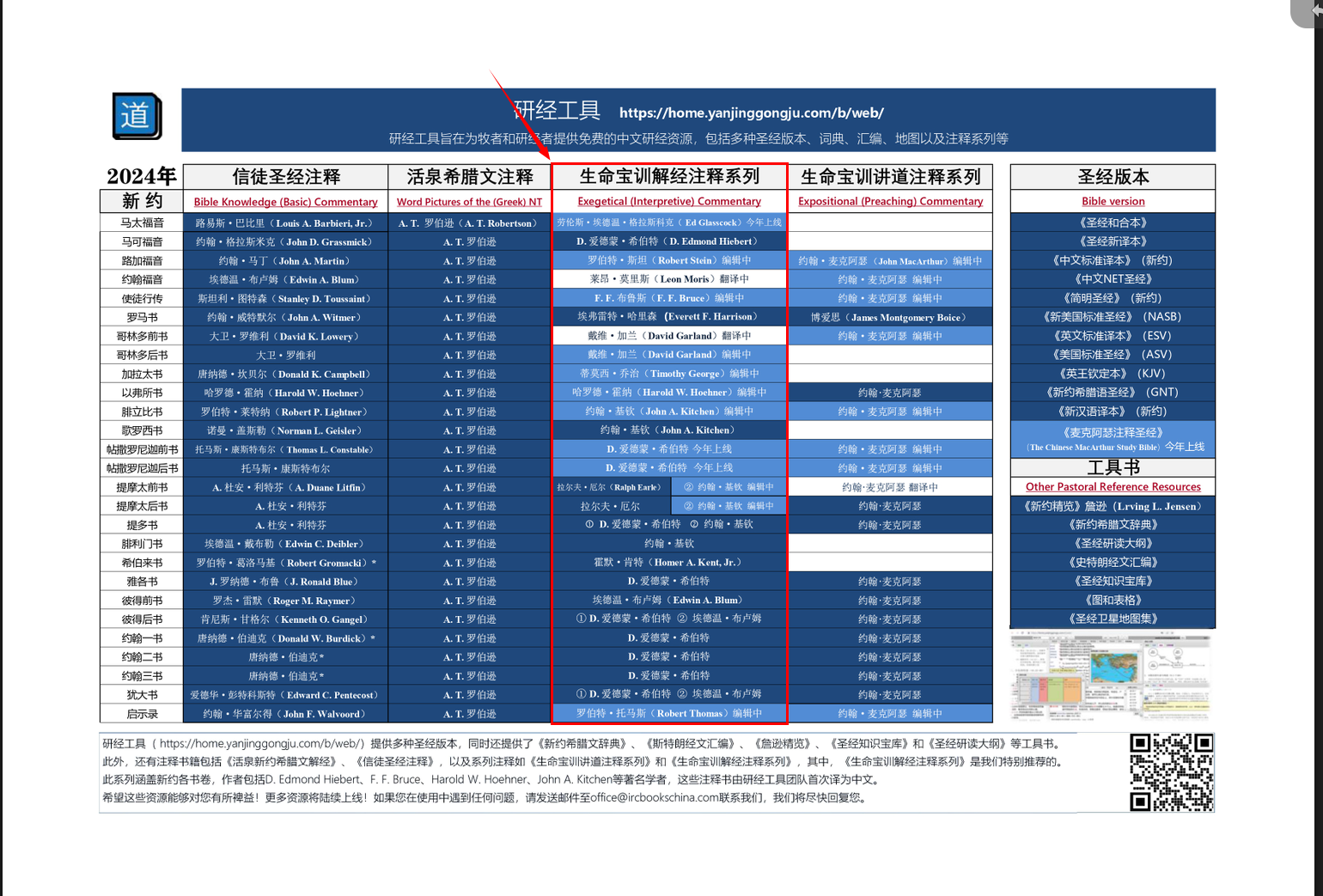Click the blue 道 logo icon
1323x896 pixels.
137,116
